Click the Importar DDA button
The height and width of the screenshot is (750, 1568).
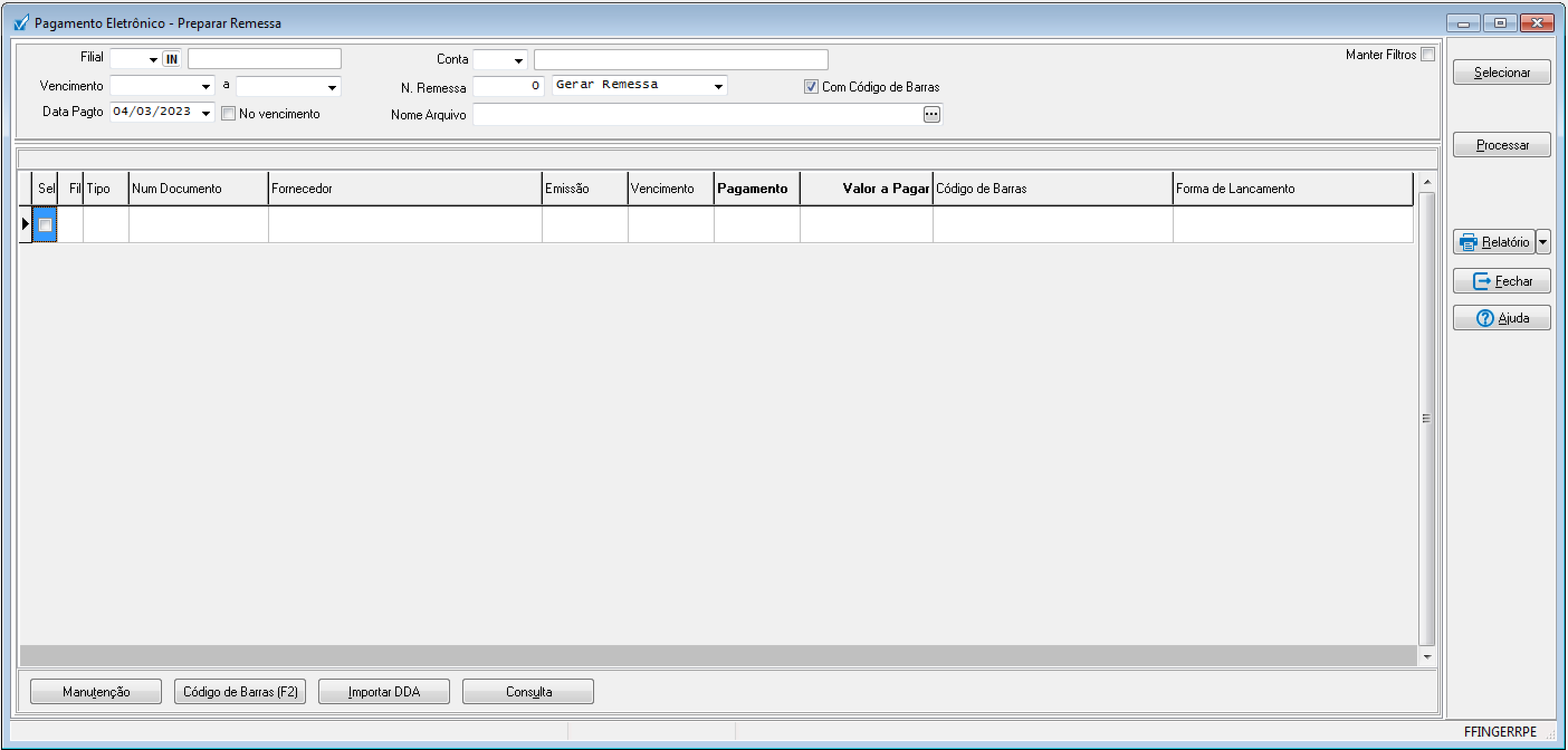(x=384, y=691)
